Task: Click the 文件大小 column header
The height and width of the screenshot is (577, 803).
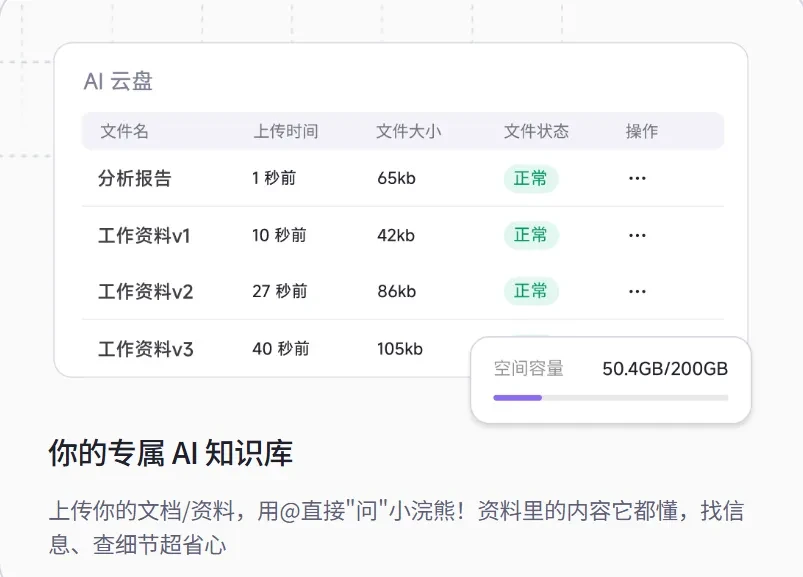Action: click(x=409, y=131)
